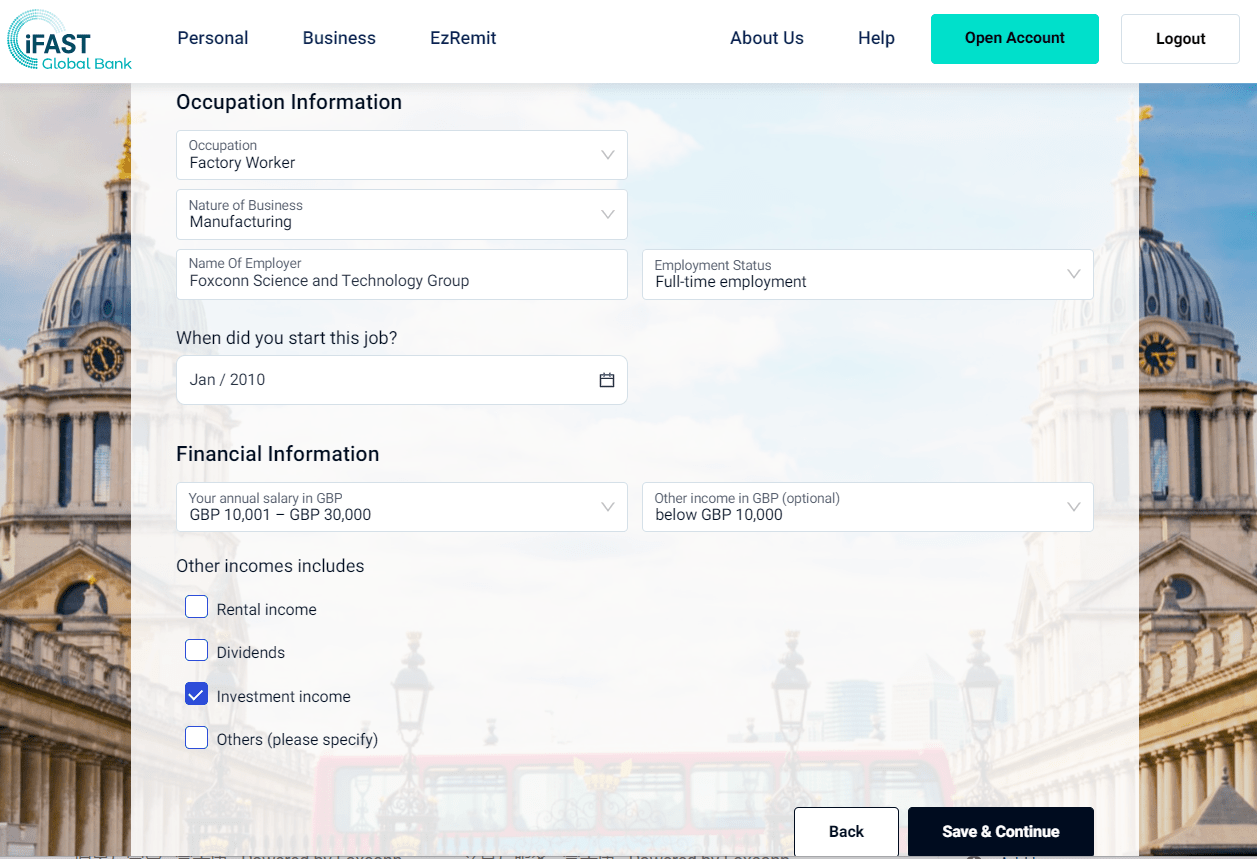Viewport: 1257px width, 859px height.
Task: Select EzRemit in the navigation bar
Action: pos(463,38)
